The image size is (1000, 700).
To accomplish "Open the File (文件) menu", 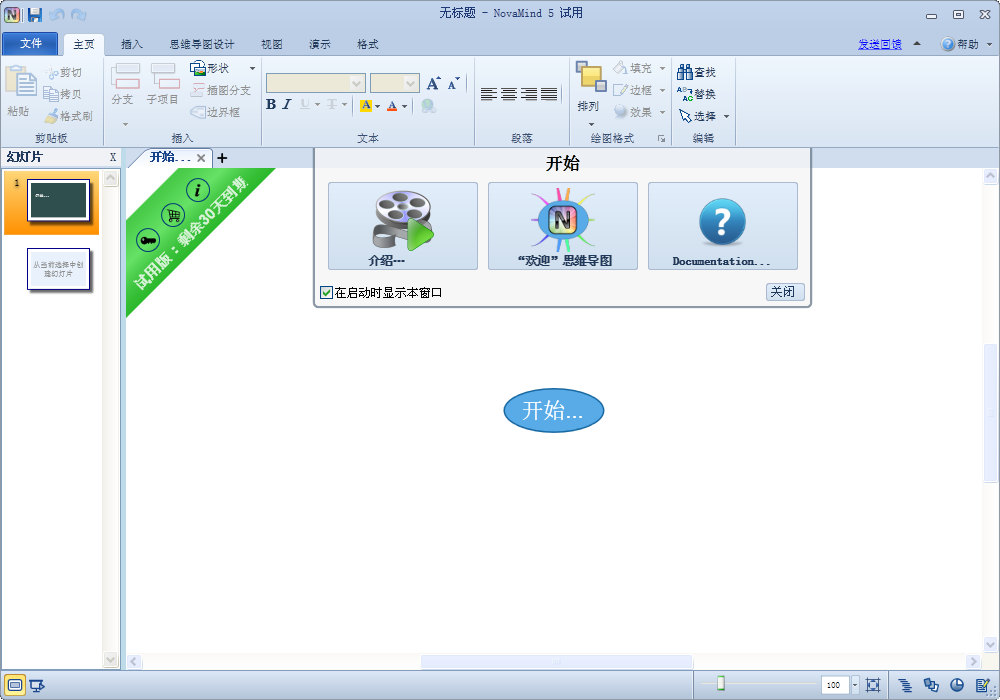I will (30, 43).
